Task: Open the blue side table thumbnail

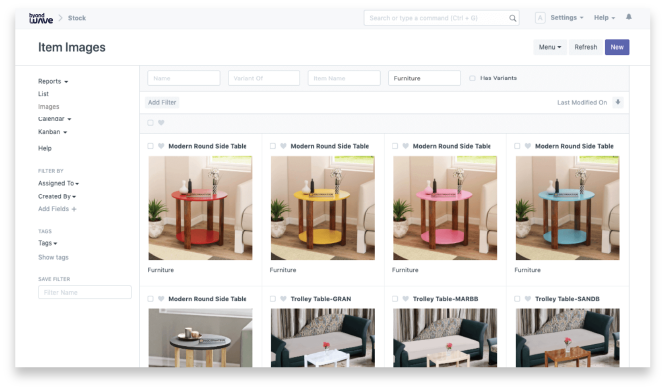Action: [x=567, y=208]
